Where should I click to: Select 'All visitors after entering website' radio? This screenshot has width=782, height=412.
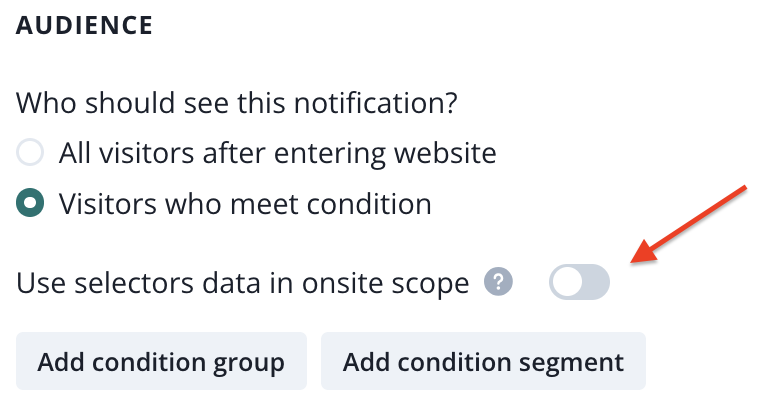[x=31, y=153]
